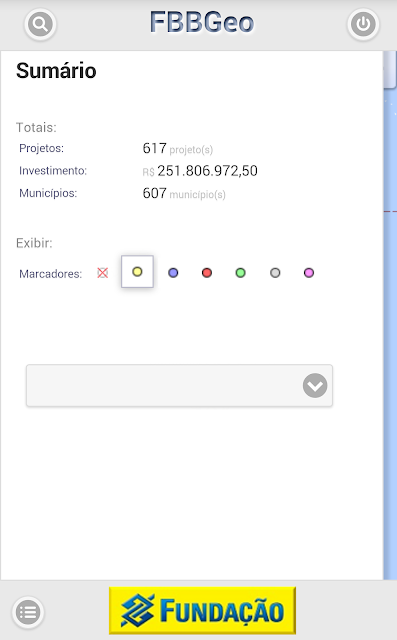Choose the red marker style
This screenshot has height=640, width=397.
point(207,273)
